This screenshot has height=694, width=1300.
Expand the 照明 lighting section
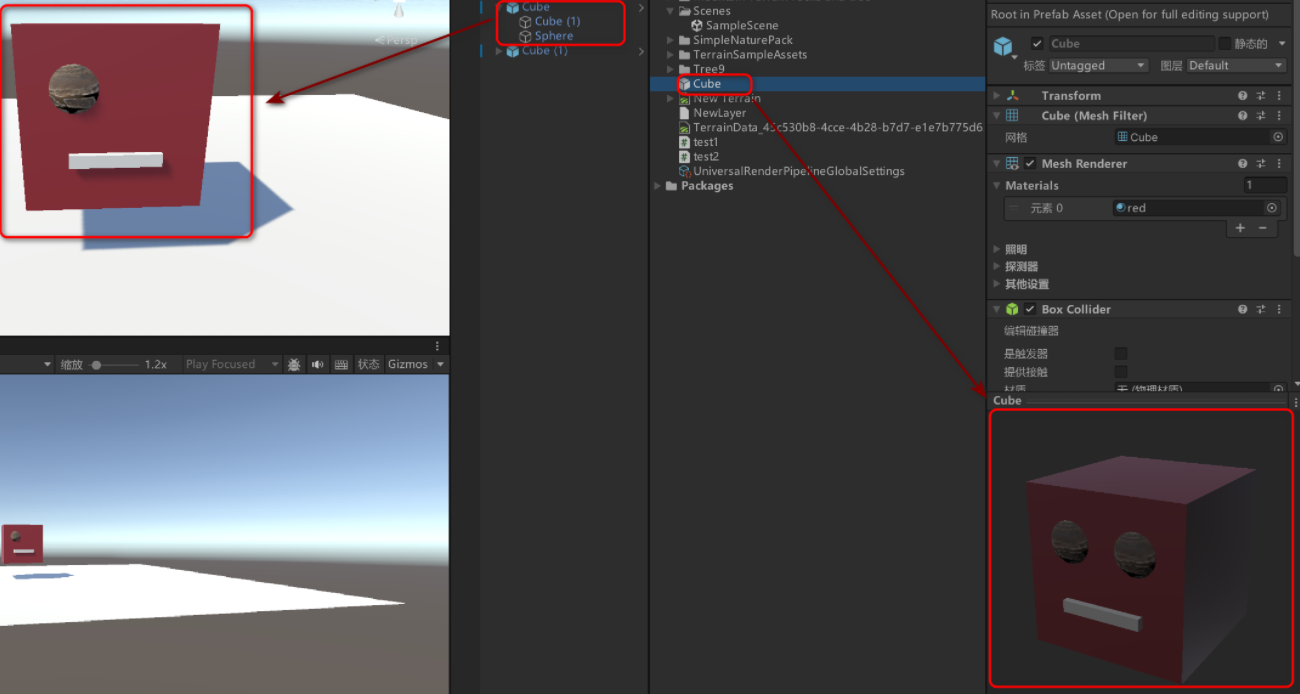pyautogui.click(x=996, y=249)
